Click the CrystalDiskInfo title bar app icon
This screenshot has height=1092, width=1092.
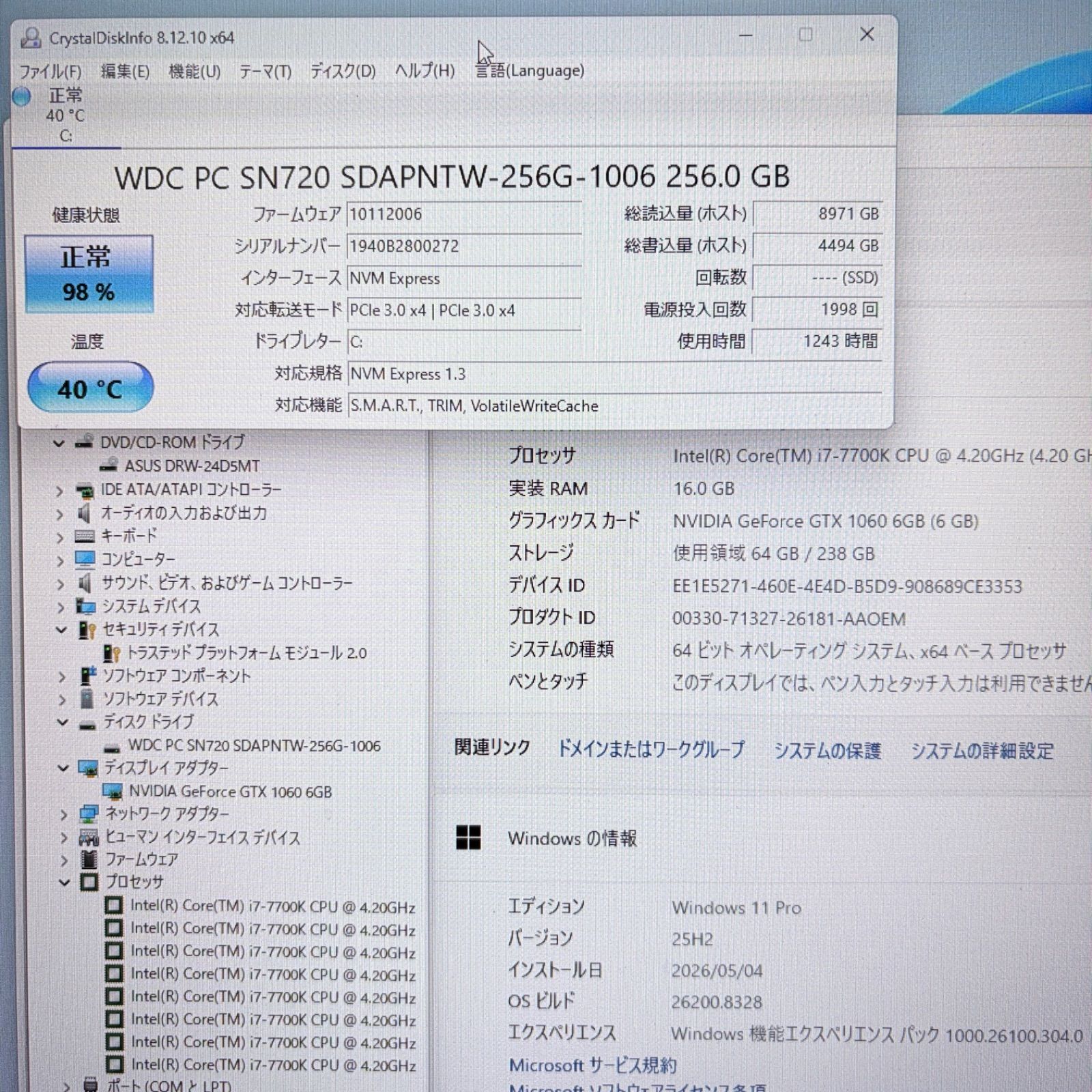(31, 37)
